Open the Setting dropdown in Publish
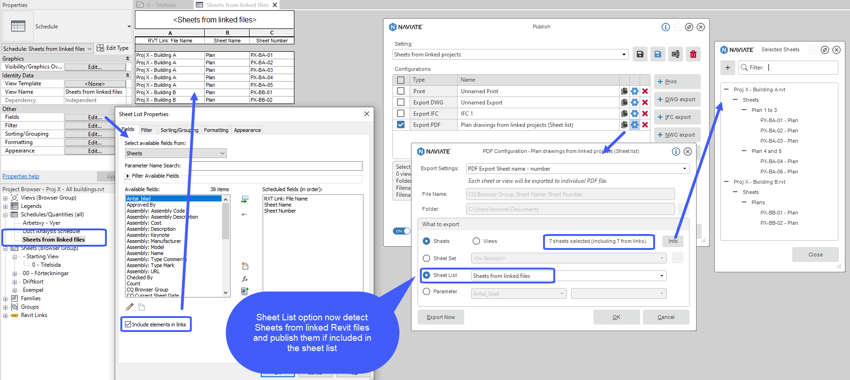850x380 pixels. click(x=510, y=54)
